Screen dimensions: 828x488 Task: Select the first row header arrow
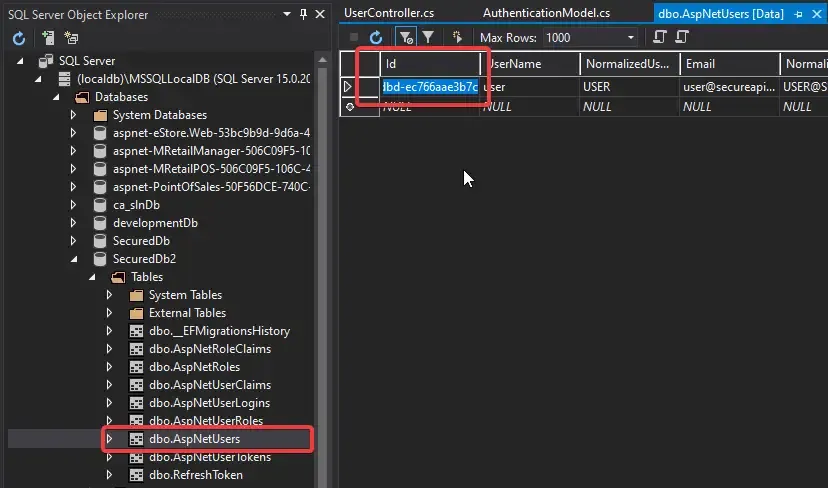(x=348, y=86)
